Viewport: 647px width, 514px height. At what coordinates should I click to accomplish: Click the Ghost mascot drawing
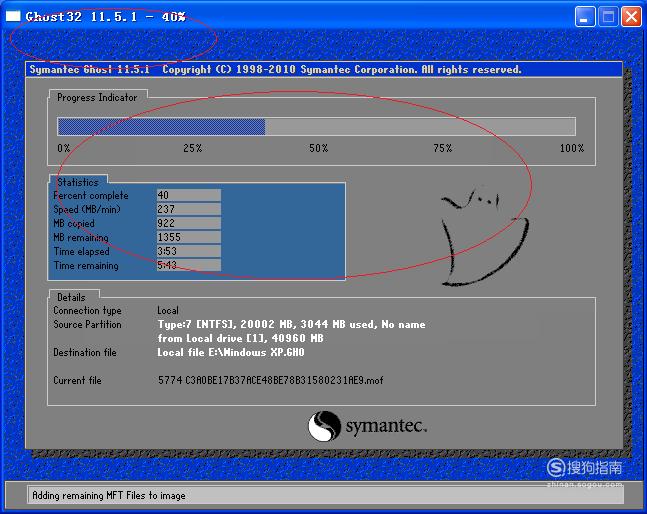[x=485, y=237]
